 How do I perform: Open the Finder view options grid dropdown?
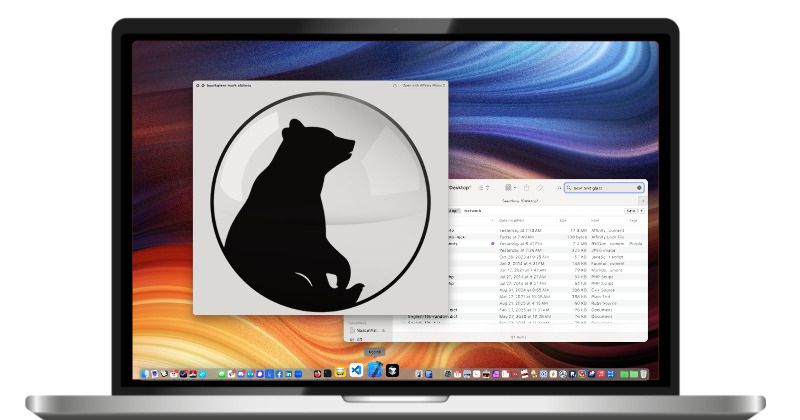[511, 187]
